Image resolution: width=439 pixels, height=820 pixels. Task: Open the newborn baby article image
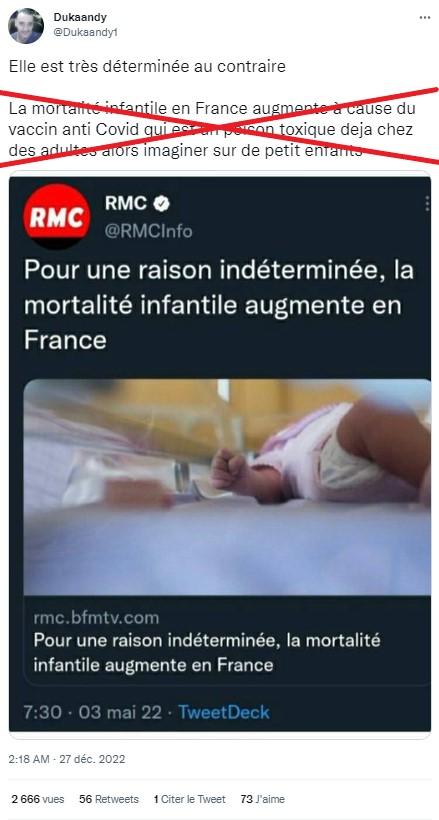pos(227,487)
